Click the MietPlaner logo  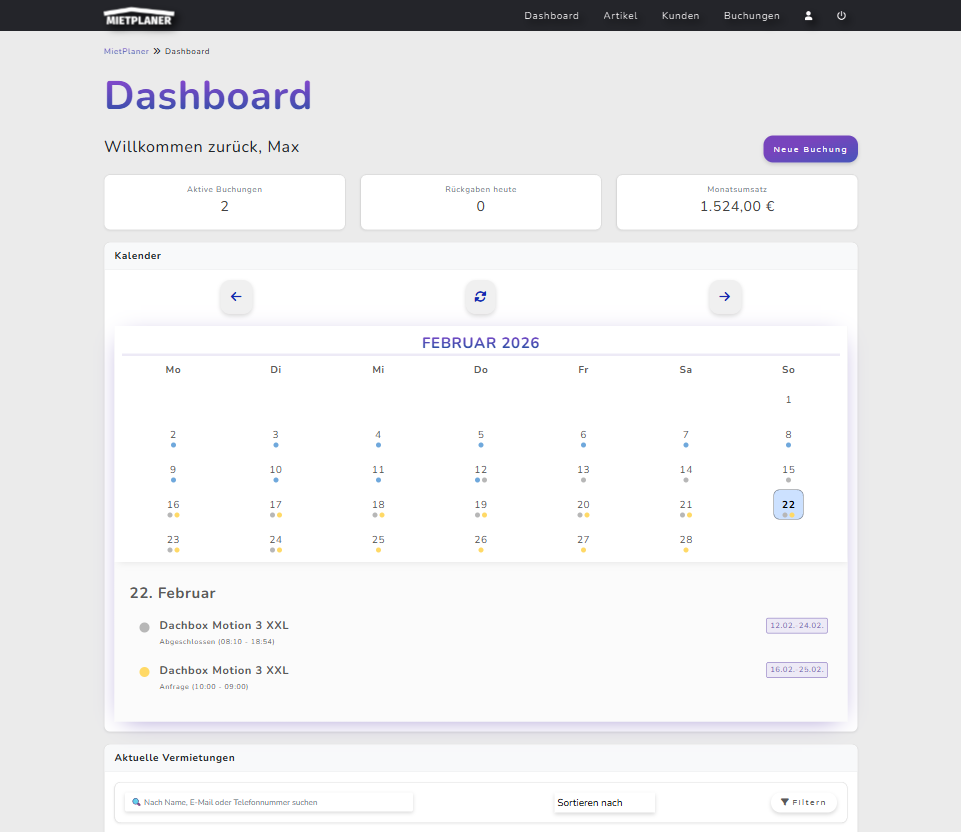[138, 16]
